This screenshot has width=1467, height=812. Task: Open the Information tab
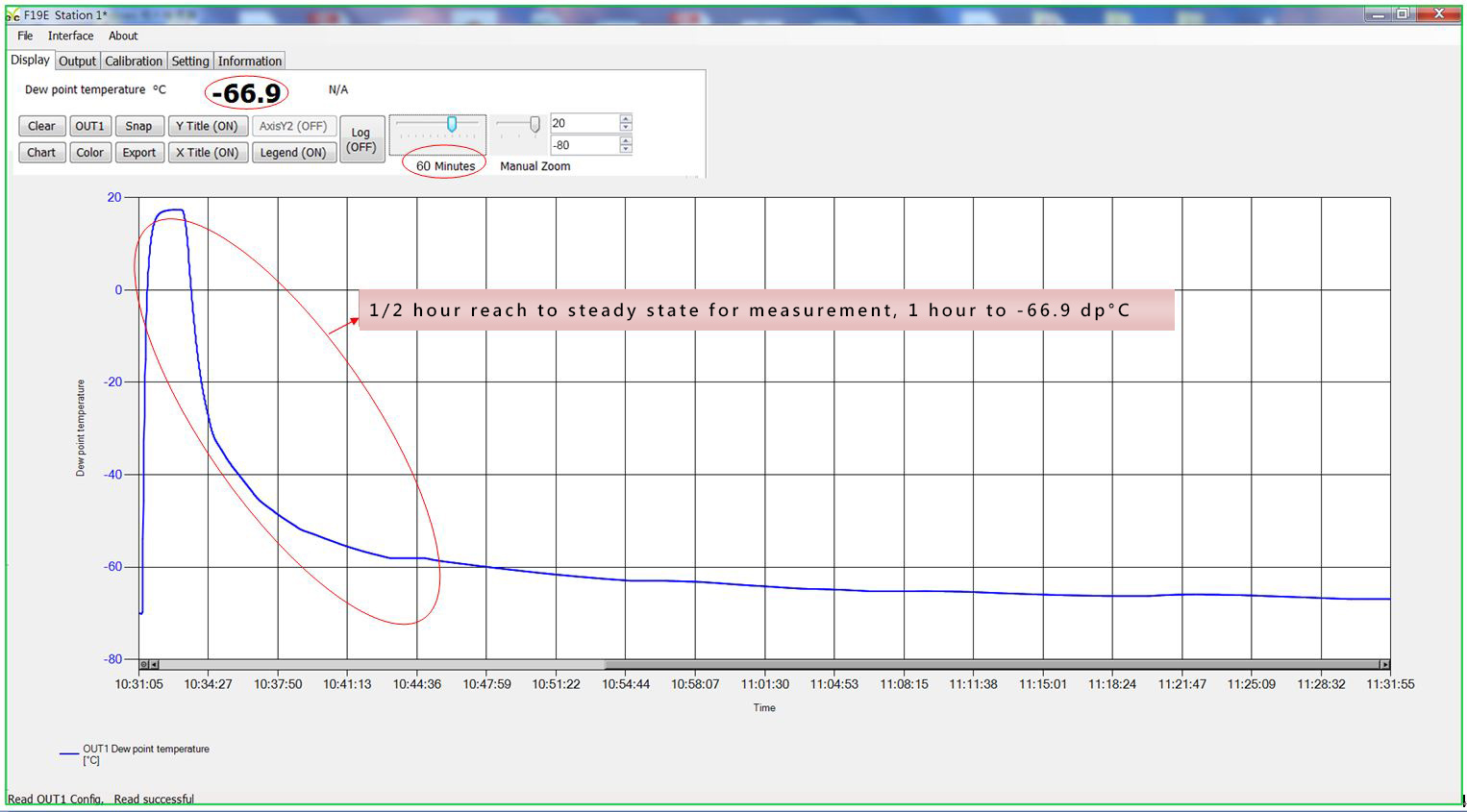(250, 61)
